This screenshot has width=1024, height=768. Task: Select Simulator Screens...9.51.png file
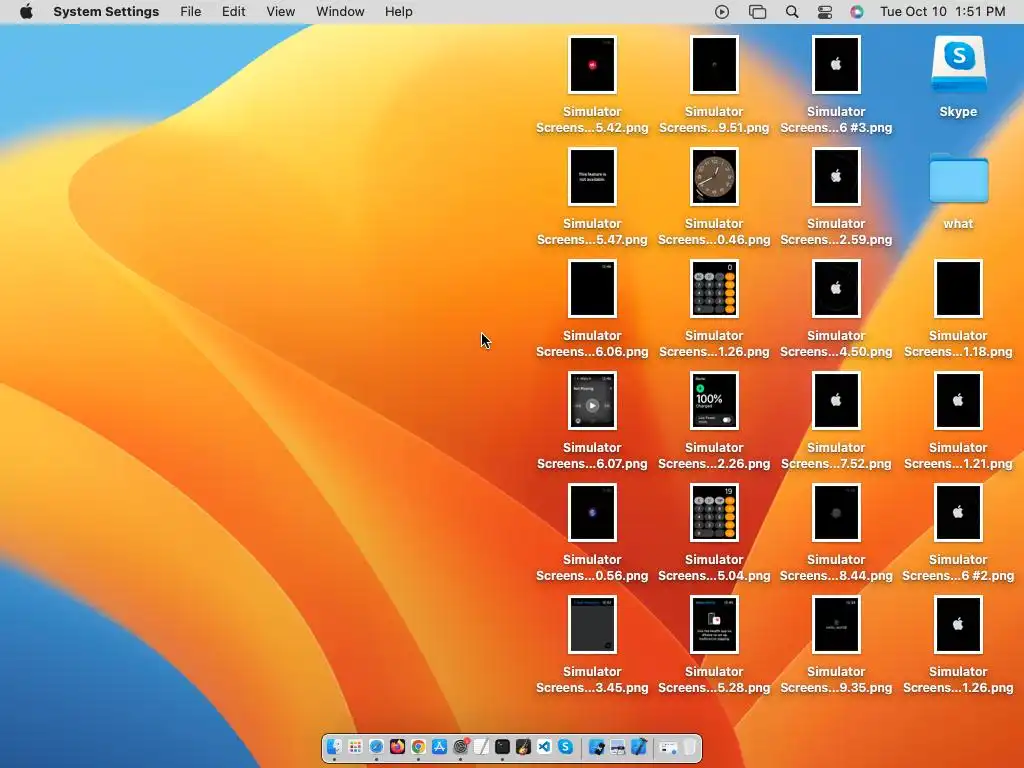tap(714, 64)
